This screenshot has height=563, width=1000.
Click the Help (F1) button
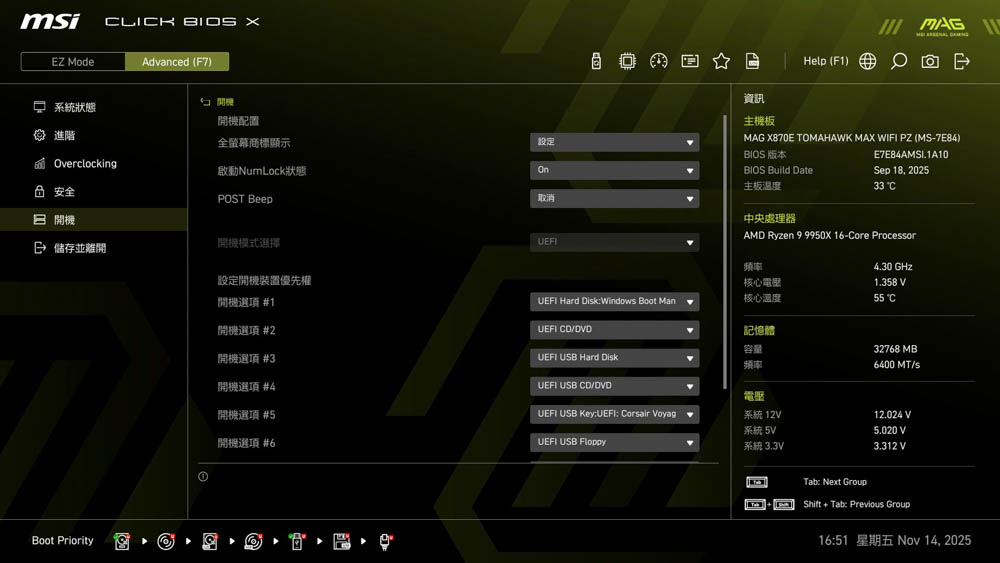click(x=825, y=61)
